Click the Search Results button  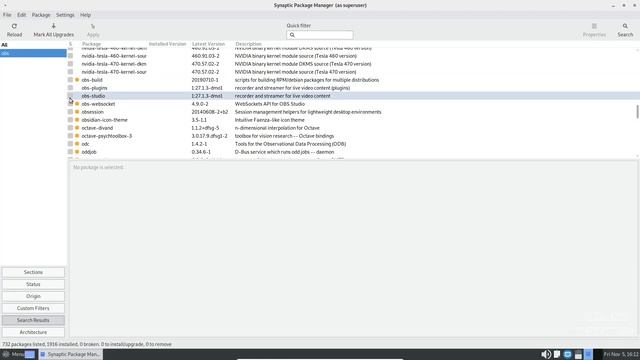click(33, 320)
